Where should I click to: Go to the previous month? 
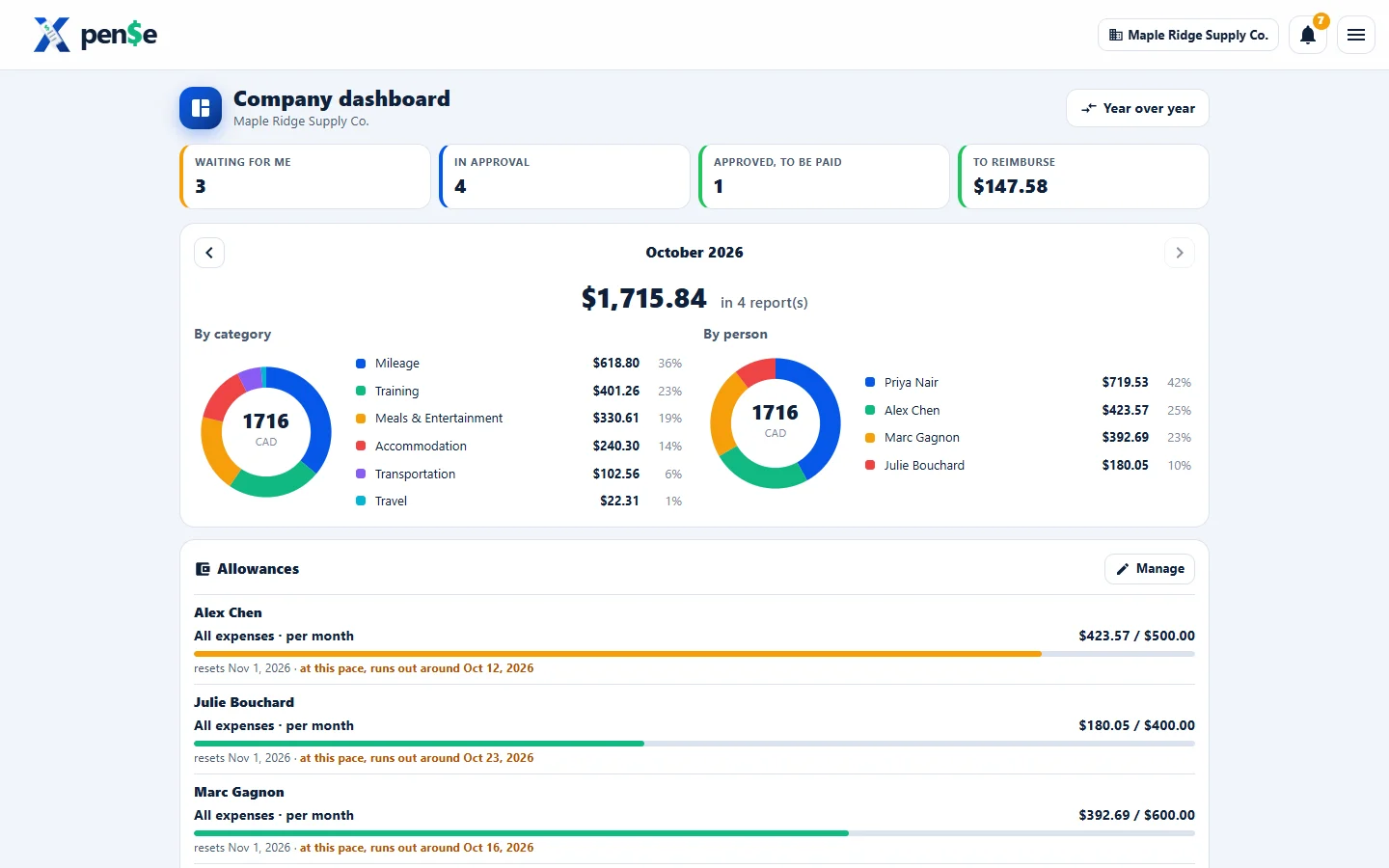(209, 253)
